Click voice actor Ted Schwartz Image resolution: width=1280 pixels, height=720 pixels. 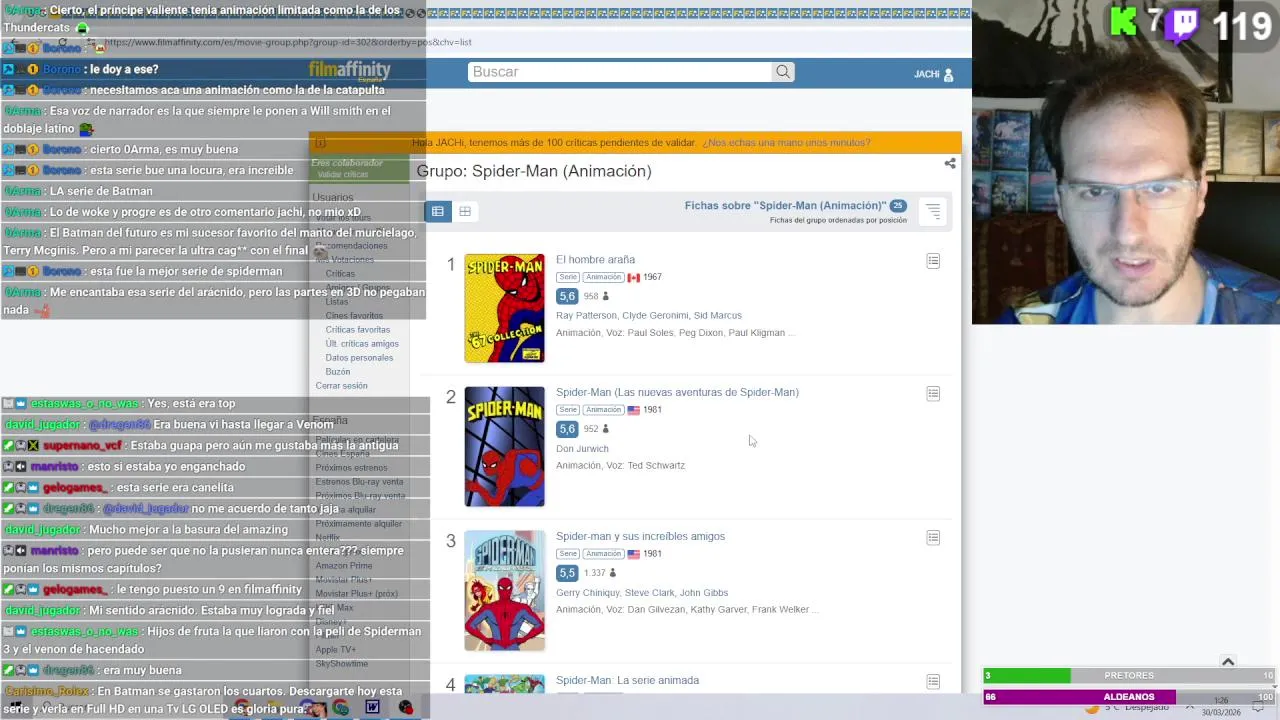pyautogui.click(x=656, y=466)
